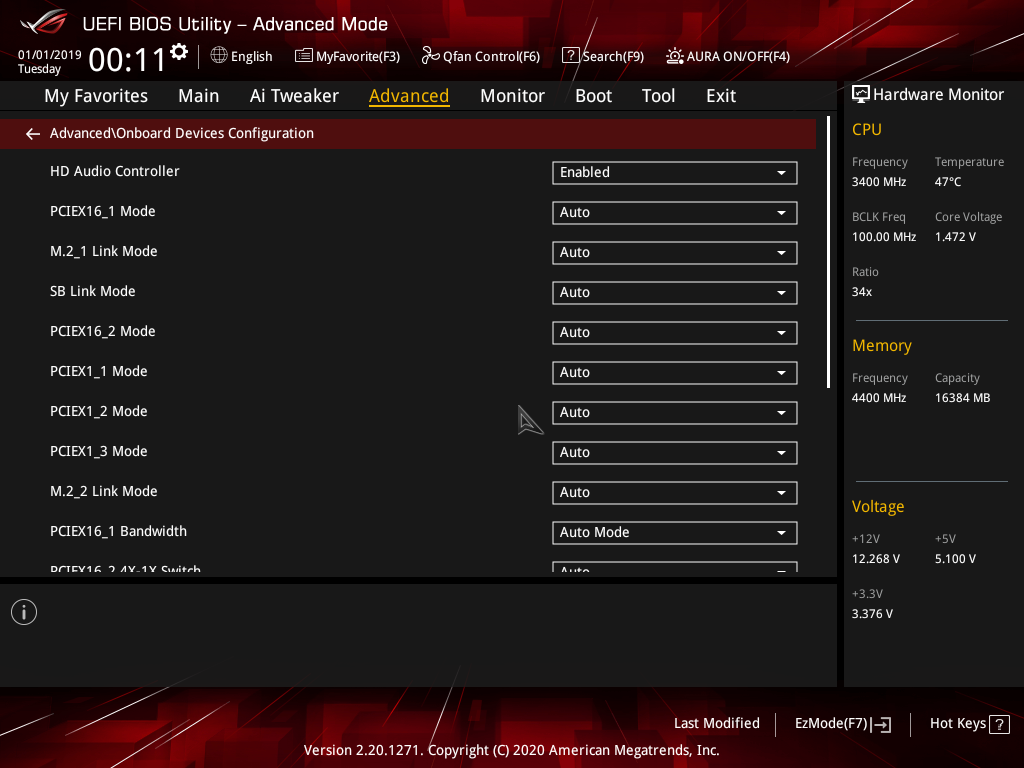Click the CPU temperature value 47°C
Image resolution: width=1024 pixels, height=768 pixels.
coord(948,182)
